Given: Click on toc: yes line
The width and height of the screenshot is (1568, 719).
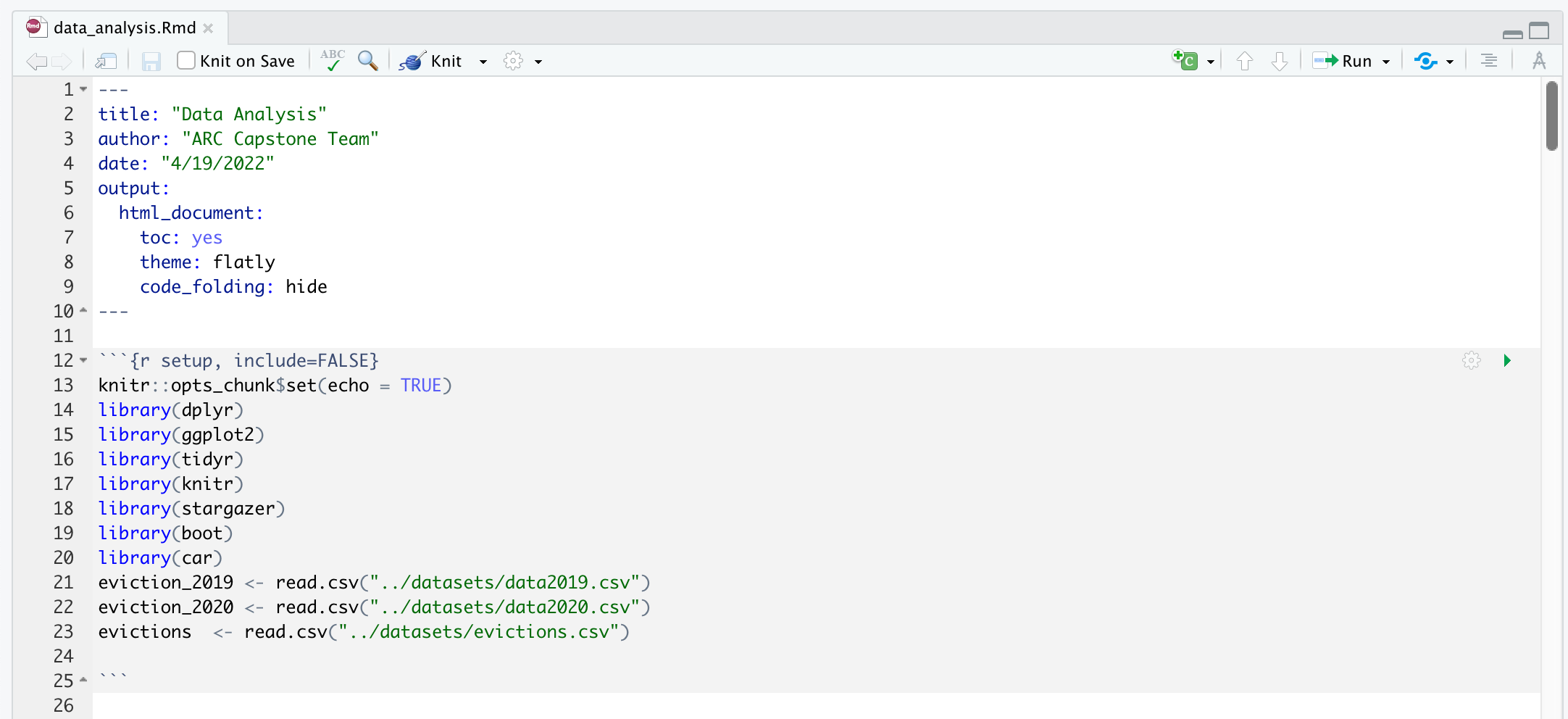Looking at the screenshot, I should [181, 238].
